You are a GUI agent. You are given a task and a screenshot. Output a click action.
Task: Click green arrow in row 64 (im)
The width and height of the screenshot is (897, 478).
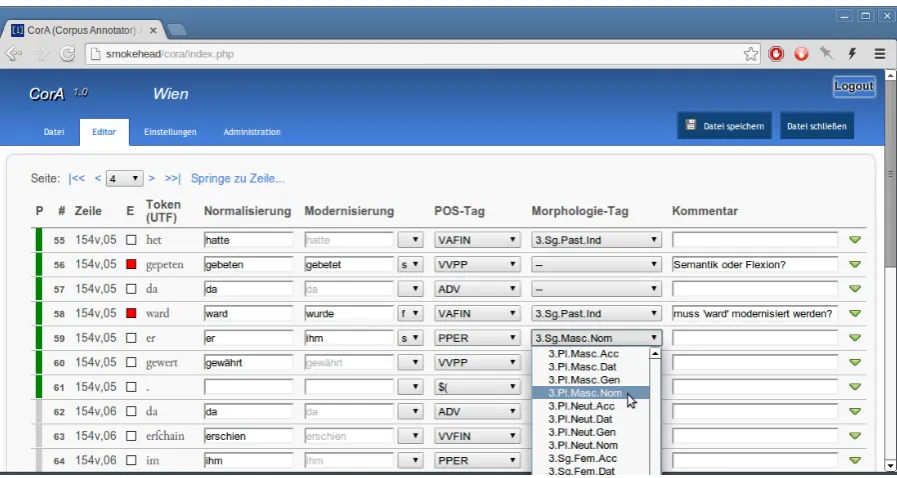coord(855,460)
